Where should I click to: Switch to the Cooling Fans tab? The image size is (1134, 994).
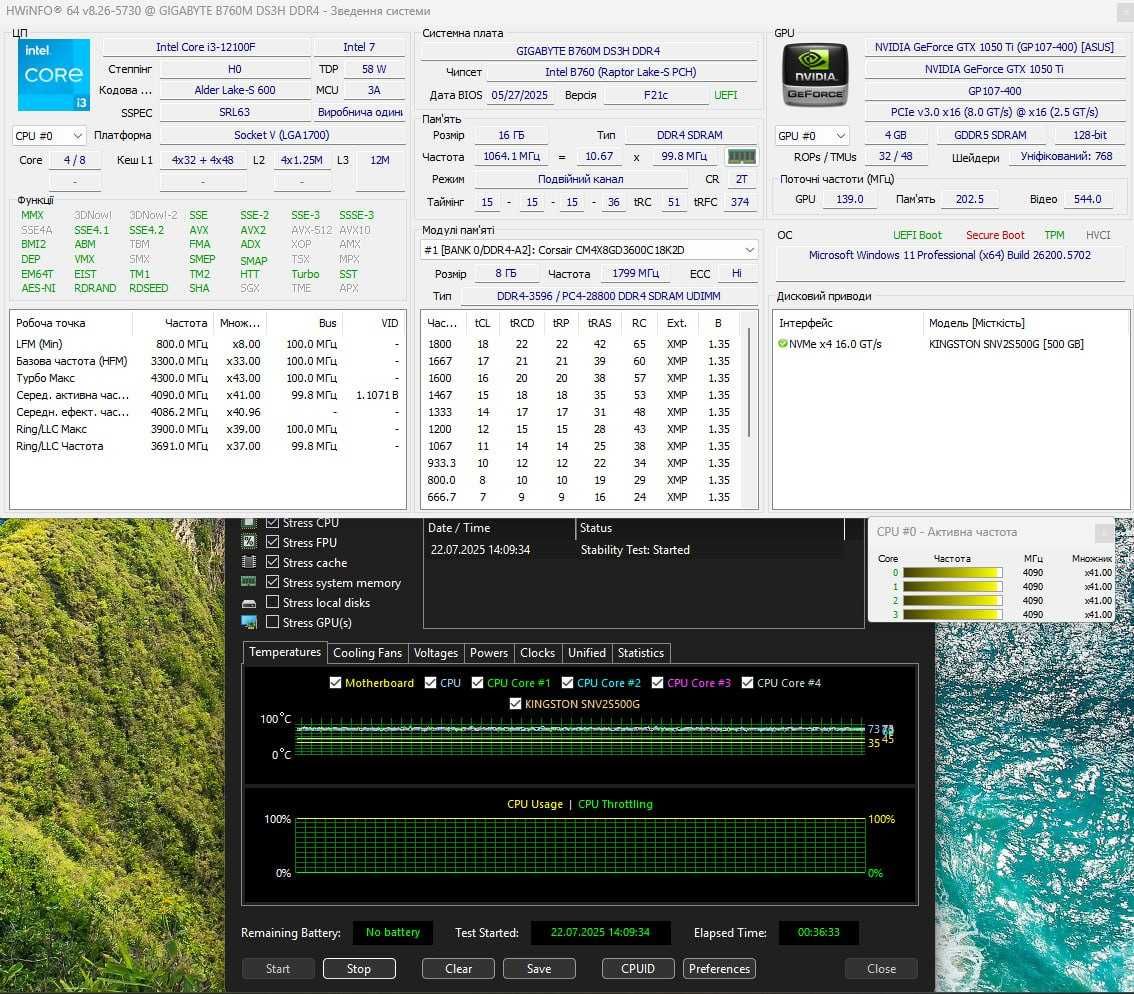(x=367, y=653)
